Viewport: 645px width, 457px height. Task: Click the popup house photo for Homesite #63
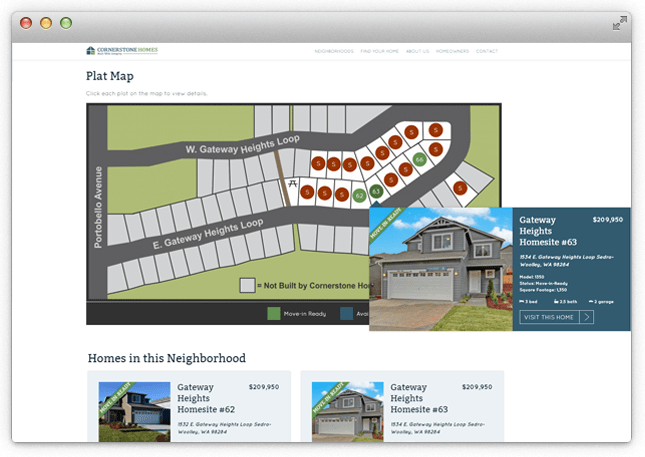[x=441, y=269]
